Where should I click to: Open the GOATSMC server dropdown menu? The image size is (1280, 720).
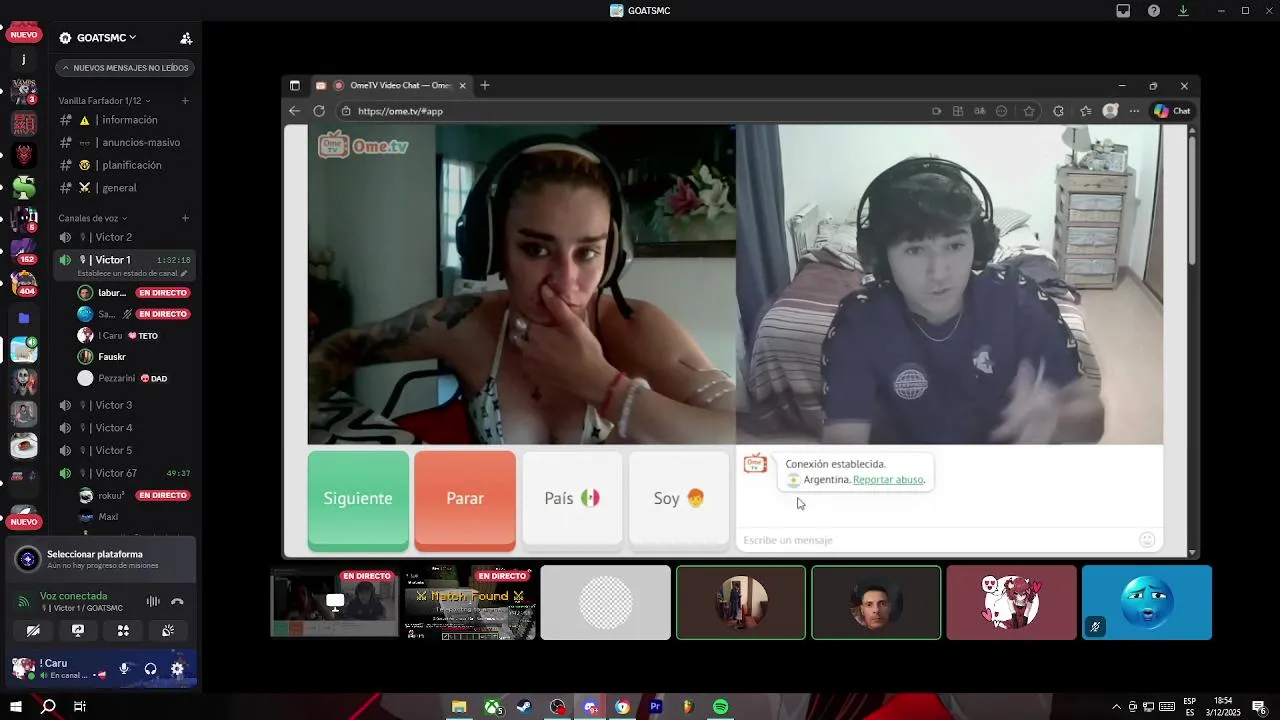click(x=98, y=38)
